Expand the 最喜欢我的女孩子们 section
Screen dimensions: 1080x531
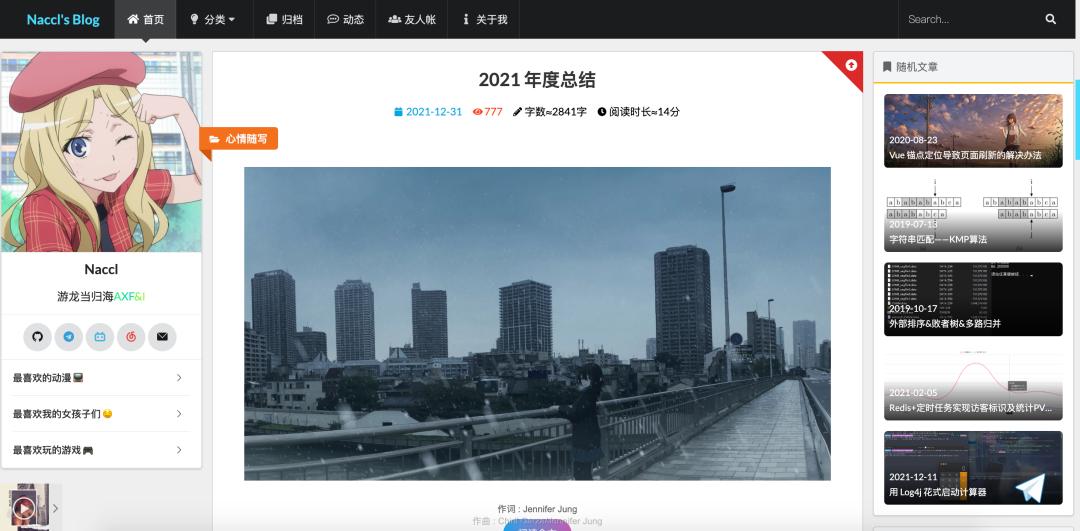click(x=101, y=414)
